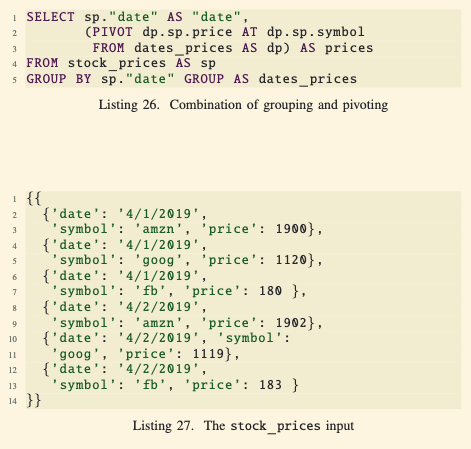Click the price value 1902
Viewport: 471px width, 449px height.
(291, 323)
